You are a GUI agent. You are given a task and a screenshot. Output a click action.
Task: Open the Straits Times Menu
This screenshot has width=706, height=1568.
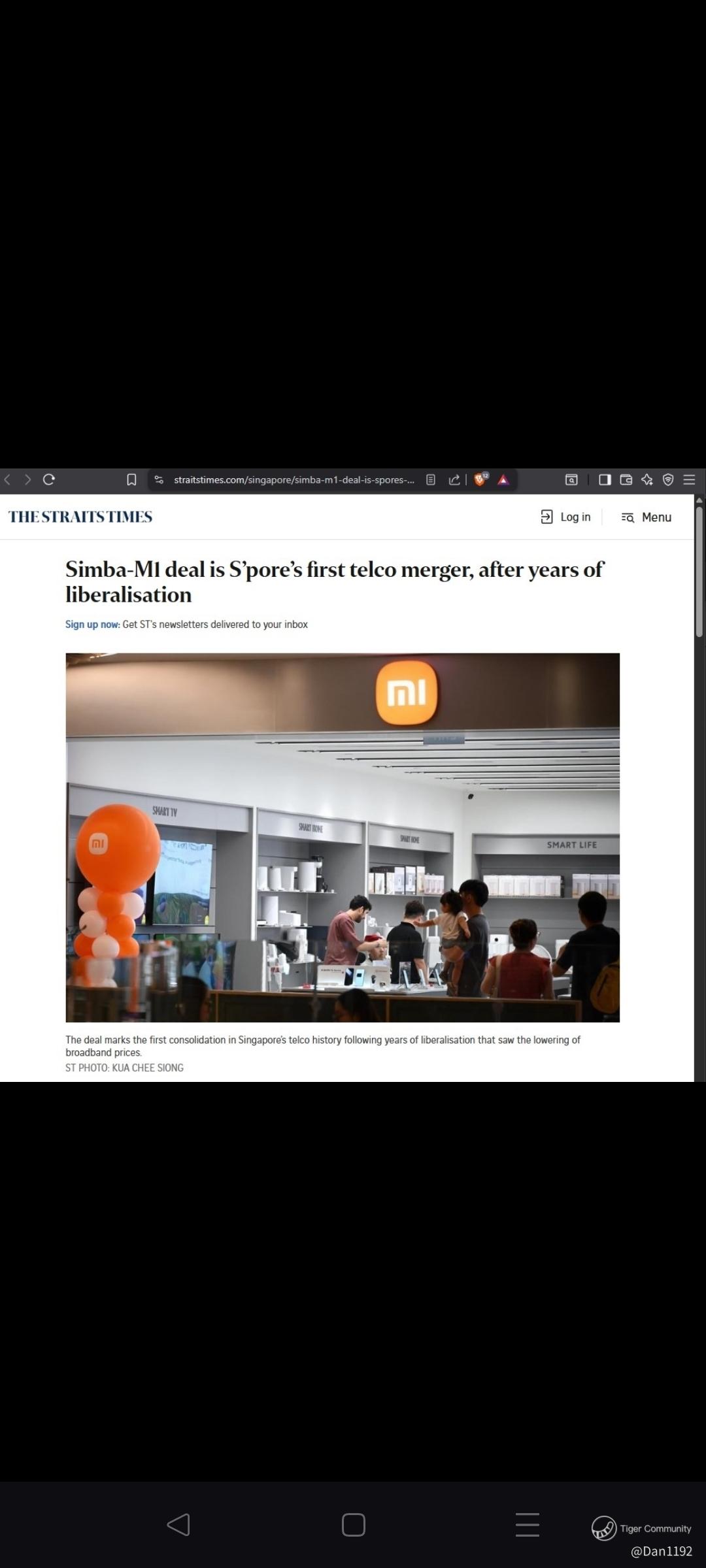coord(647,517)
